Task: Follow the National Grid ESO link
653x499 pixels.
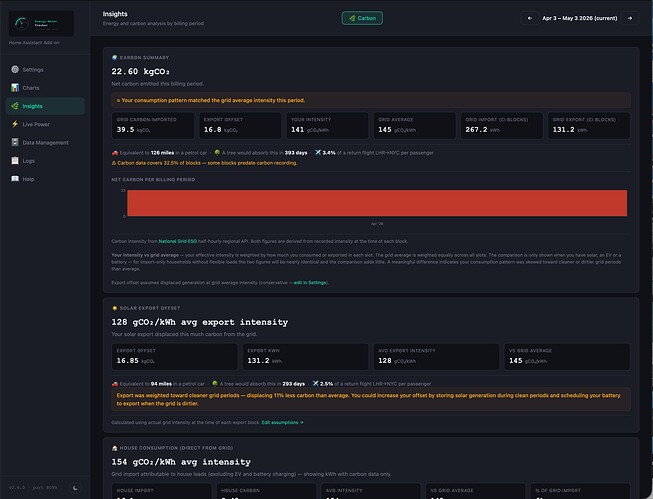Action: pyautogui.click(x=178, y=241)
